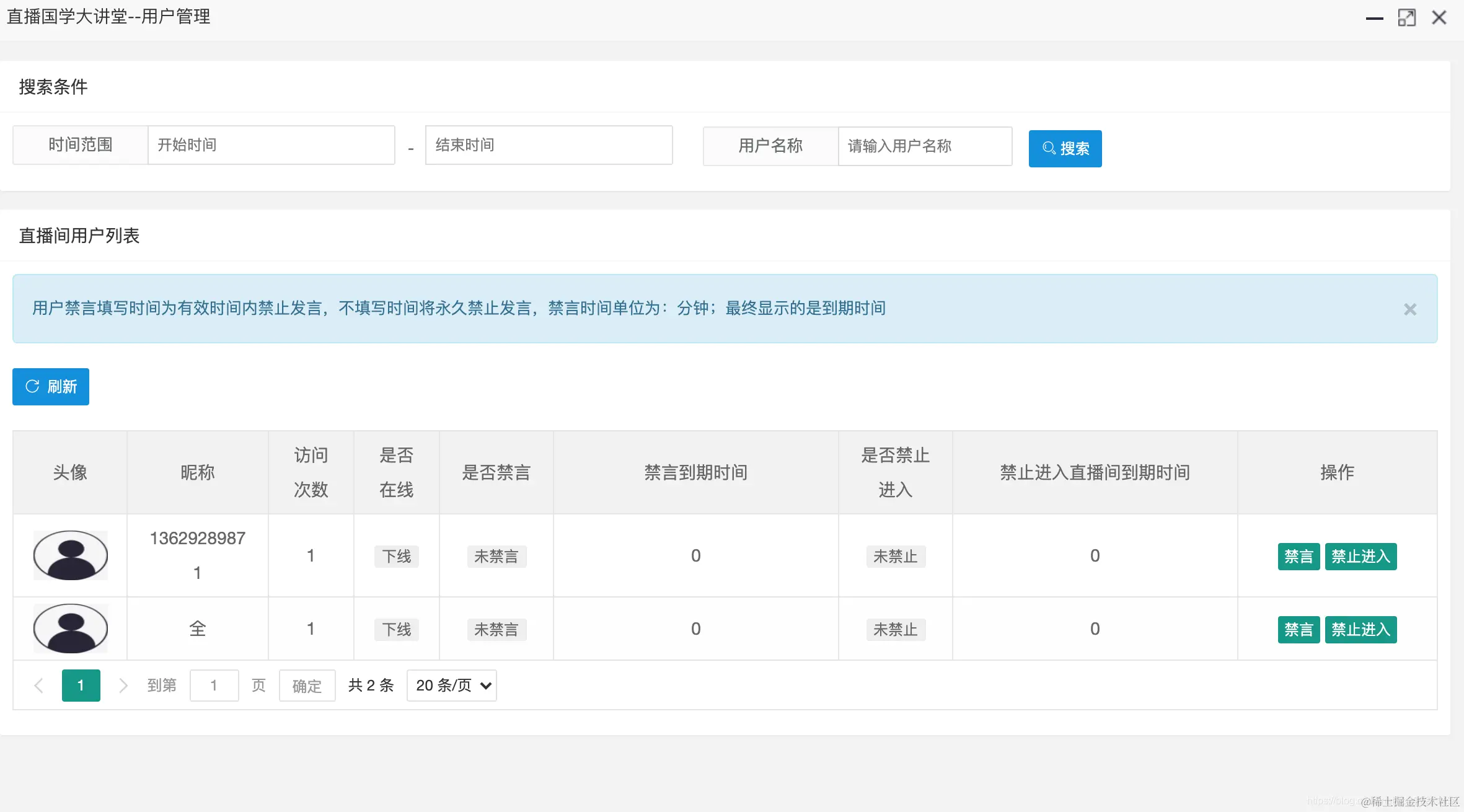
Task: Select page number 1 in pagination
Action: (81, 685)
